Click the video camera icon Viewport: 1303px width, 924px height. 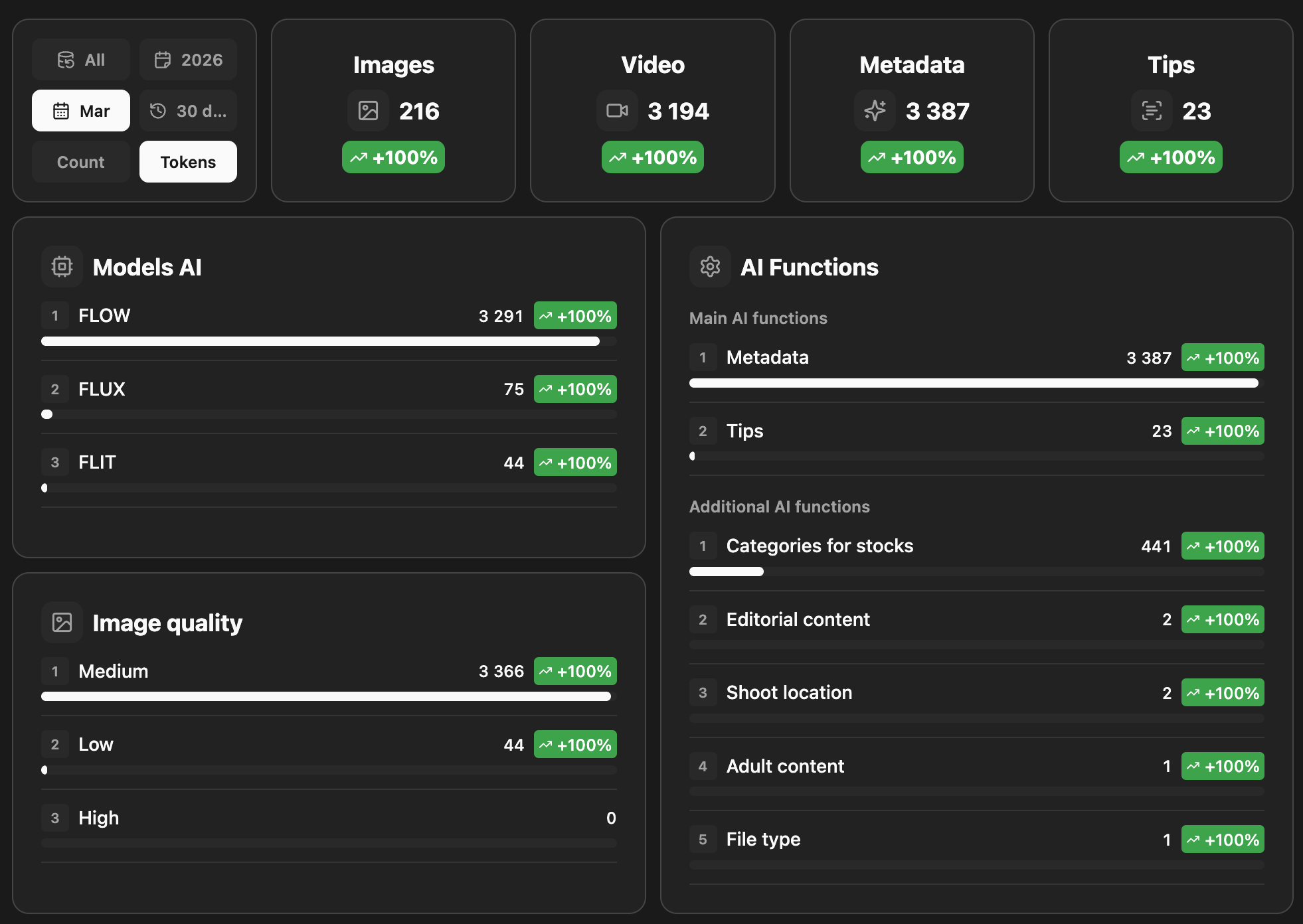tap(617, 111)
